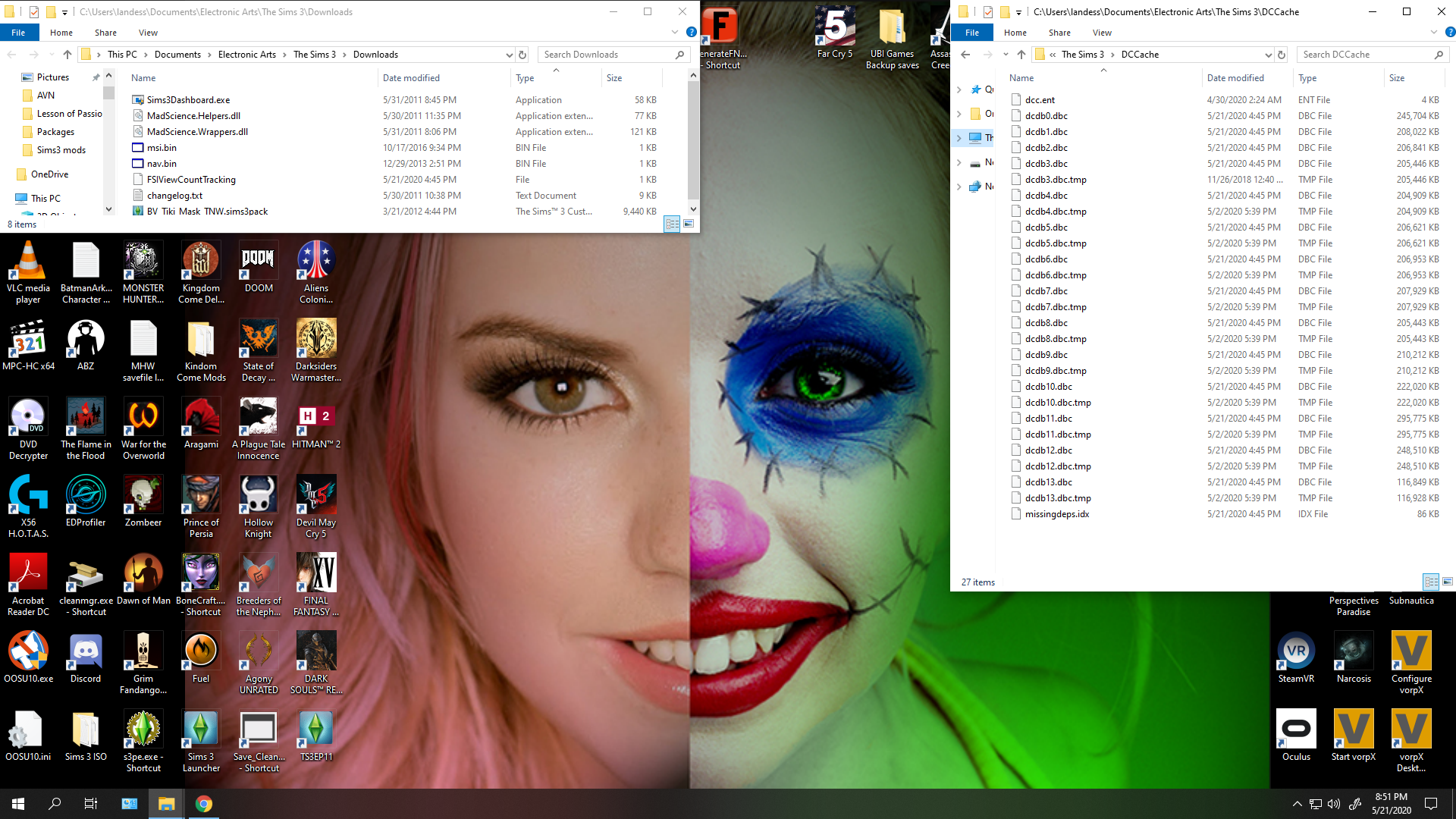This screenshot has height=819, width=1456.
Task: Expand the ribbon in Downloads window
Action: point(675,32)
